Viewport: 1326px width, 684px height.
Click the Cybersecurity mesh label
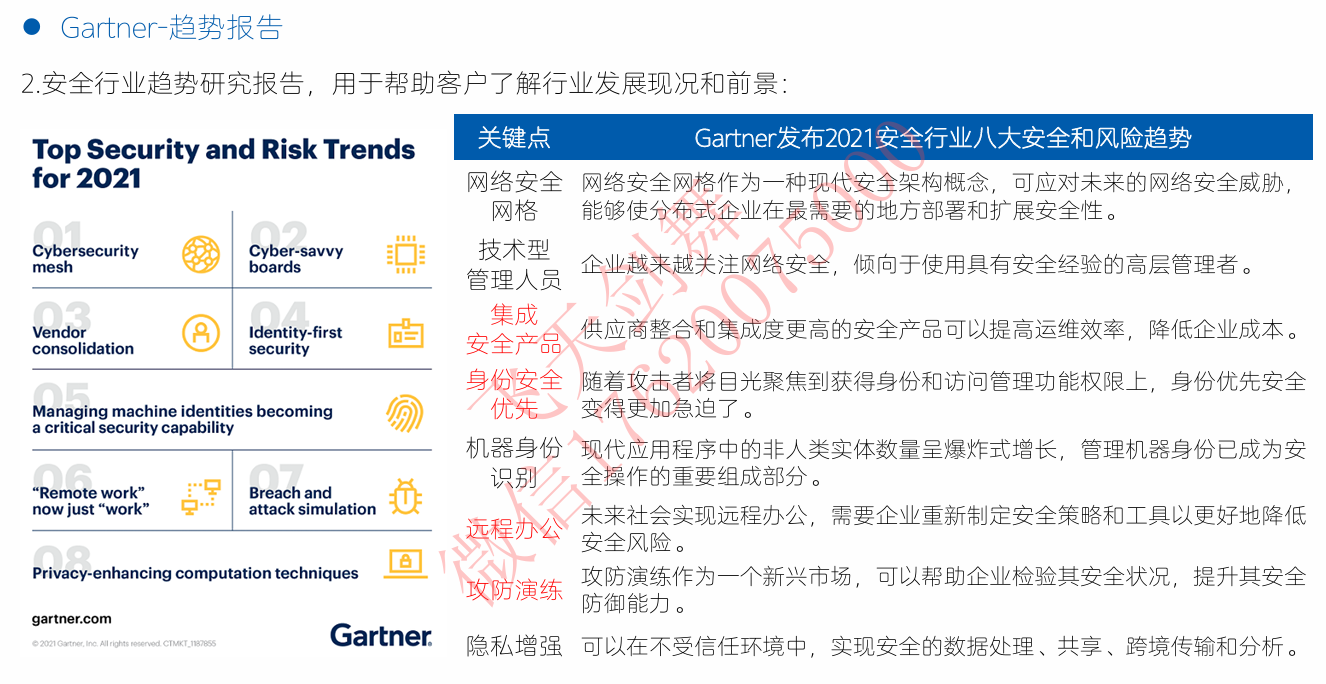(x=85, y=259)
